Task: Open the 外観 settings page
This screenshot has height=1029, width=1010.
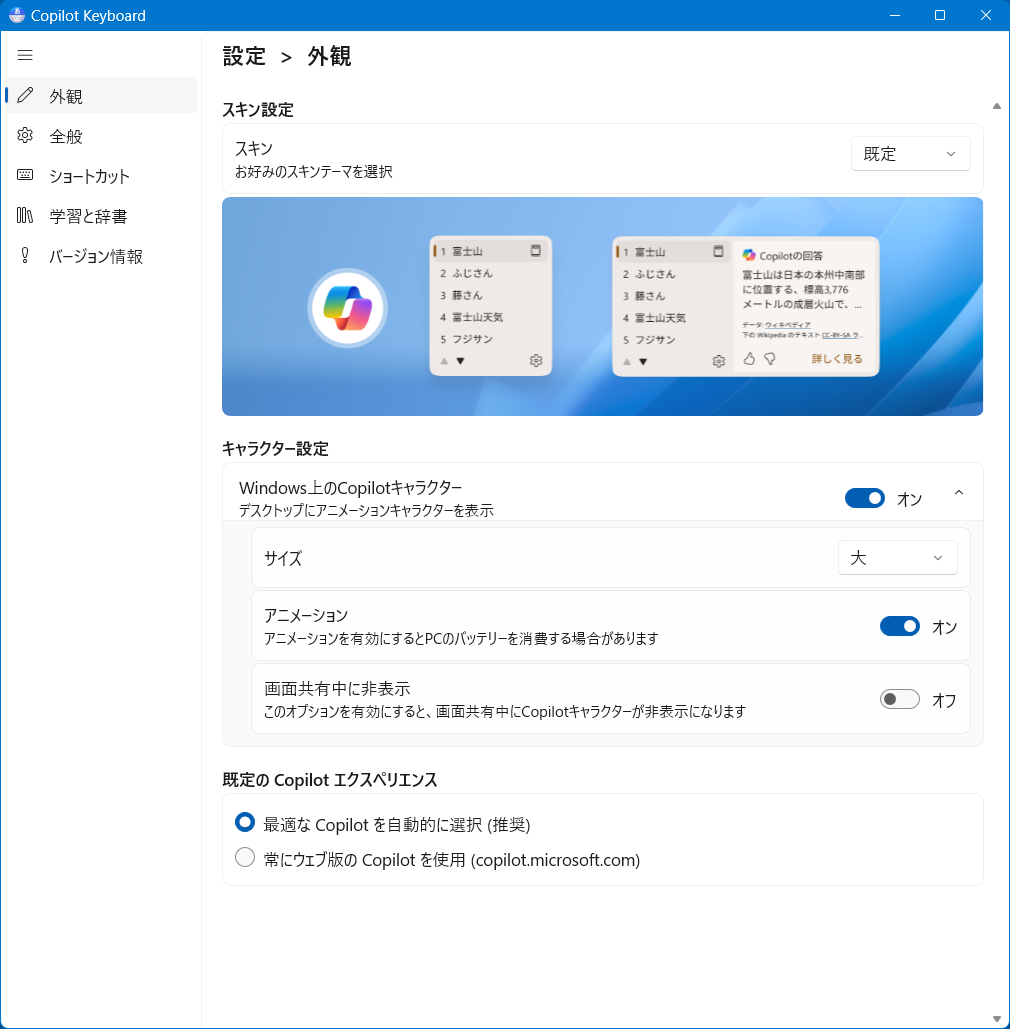Action: coord(101,95)
